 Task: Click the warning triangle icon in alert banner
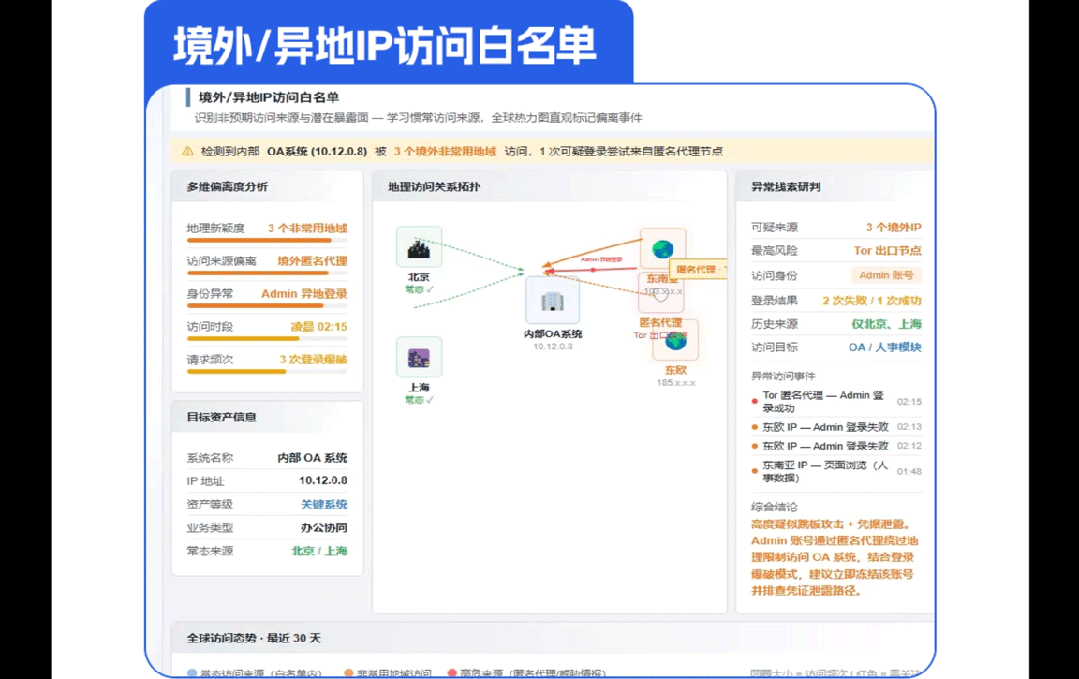pos(187,151)
